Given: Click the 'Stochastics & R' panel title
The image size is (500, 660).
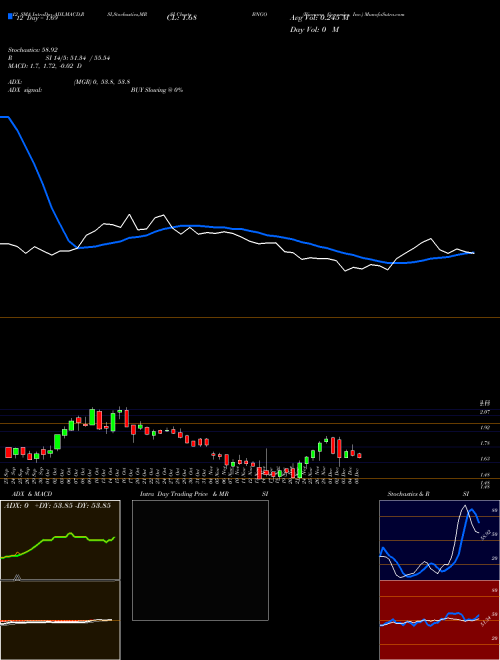Looking at the screenshot, I should [409, 494].
